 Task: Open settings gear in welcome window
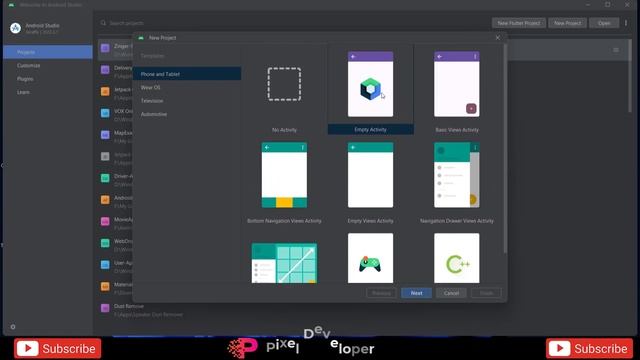coord(13,327)
